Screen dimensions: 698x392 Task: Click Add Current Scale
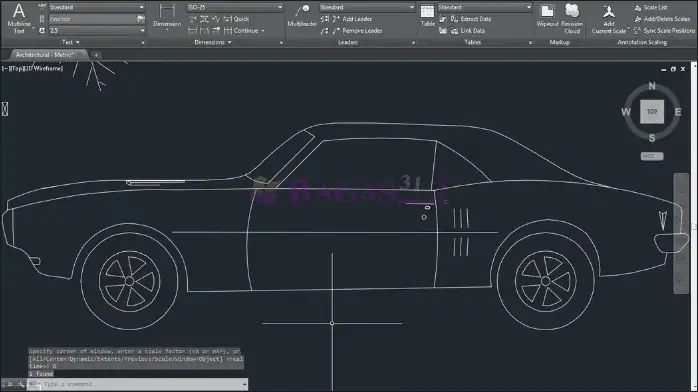tap(609, 19)
